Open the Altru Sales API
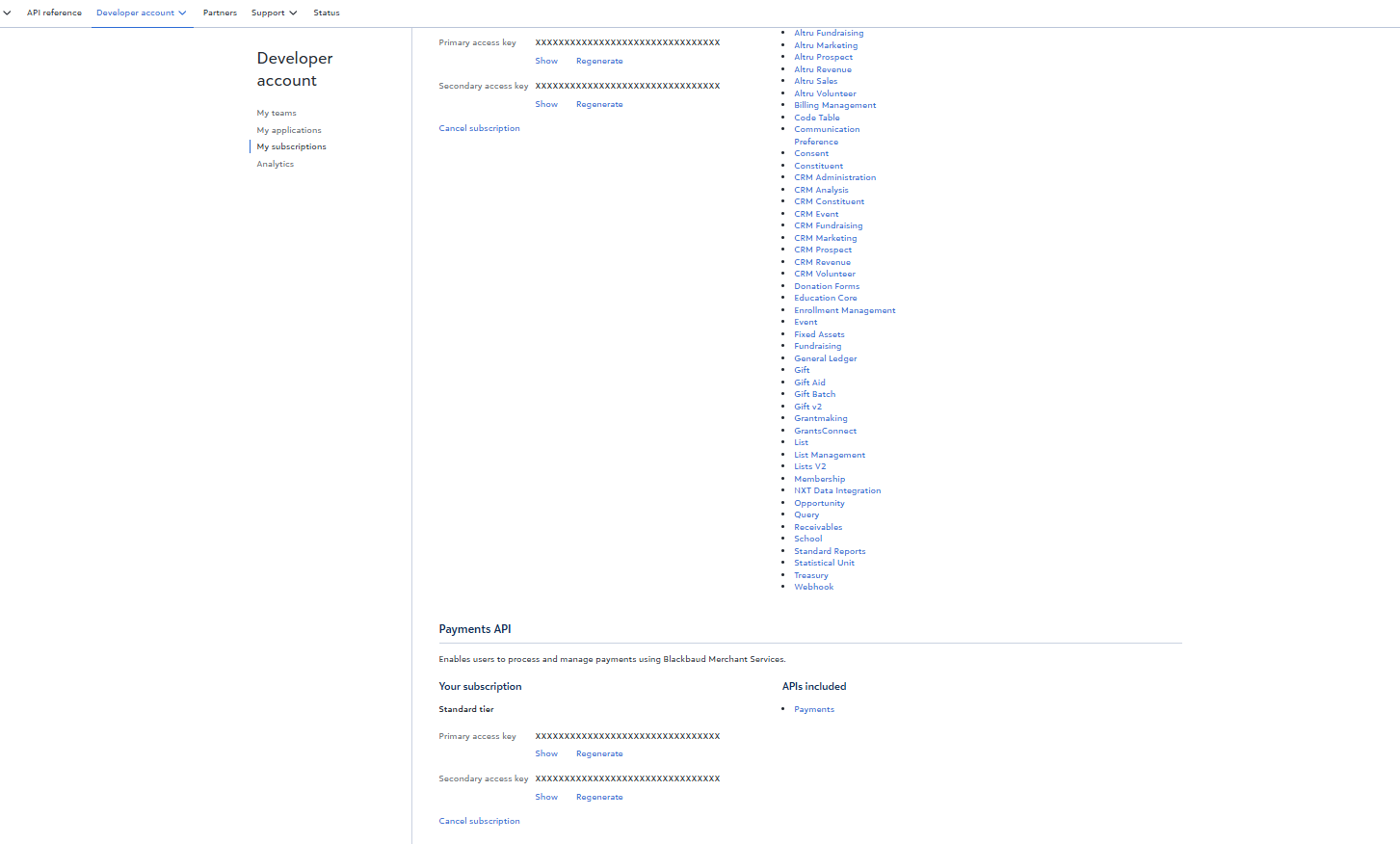Image resolution: width=1400 pixels, height=844 pixels. (x=815, y=81)
